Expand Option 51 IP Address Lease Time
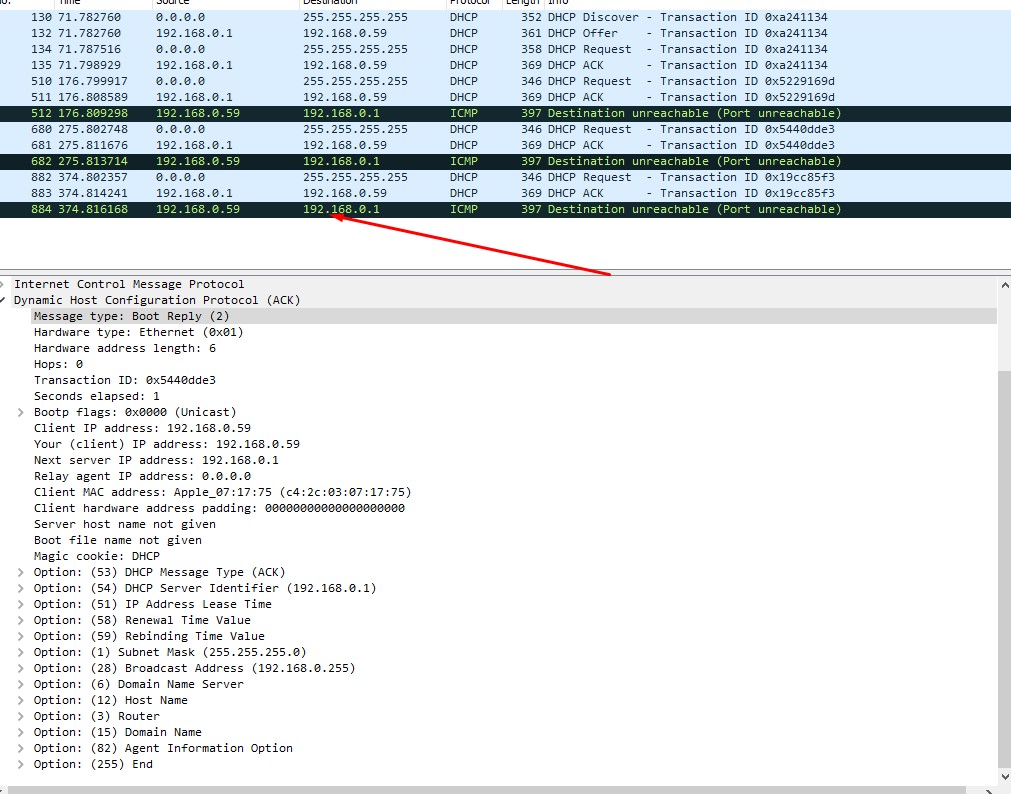 [x=22, y=604]
